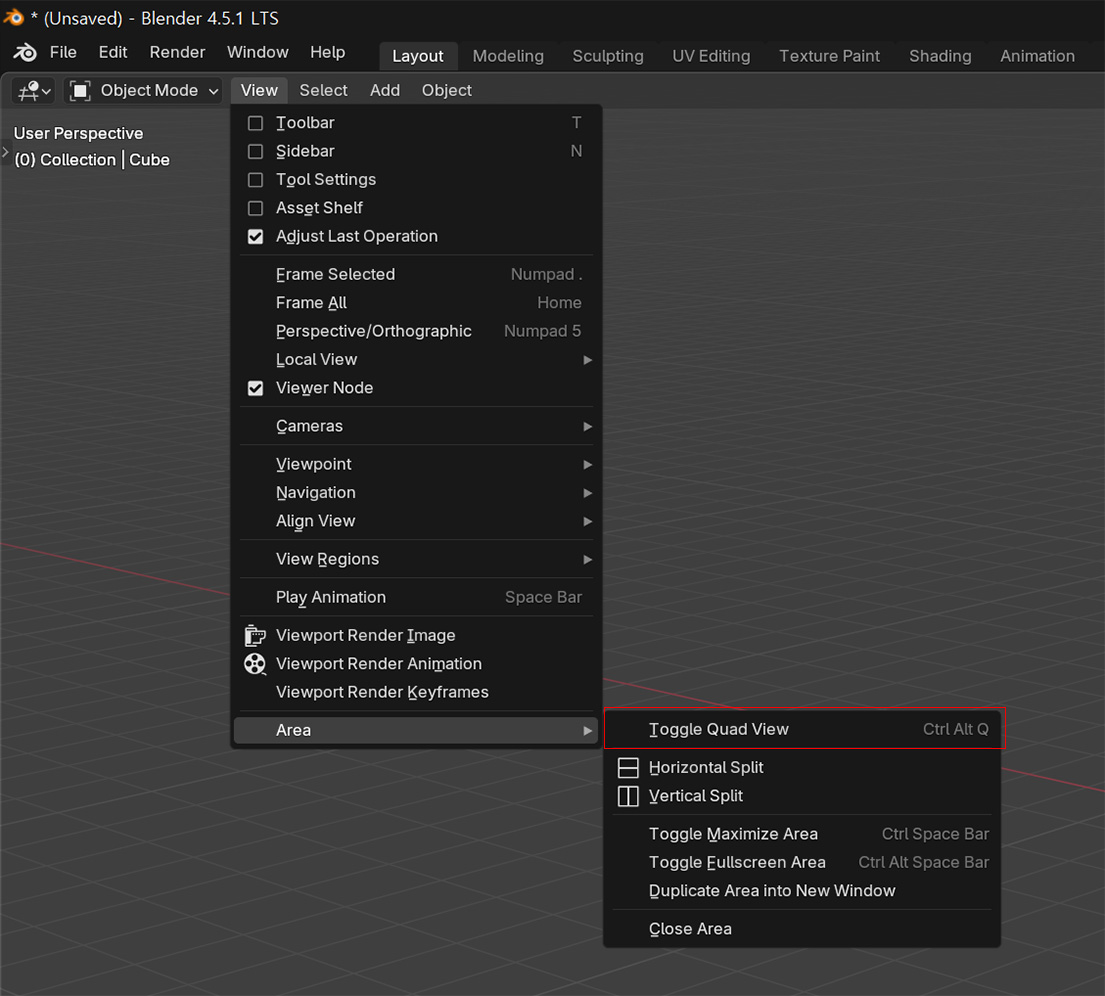Choose Frame All

pos(416,303)
